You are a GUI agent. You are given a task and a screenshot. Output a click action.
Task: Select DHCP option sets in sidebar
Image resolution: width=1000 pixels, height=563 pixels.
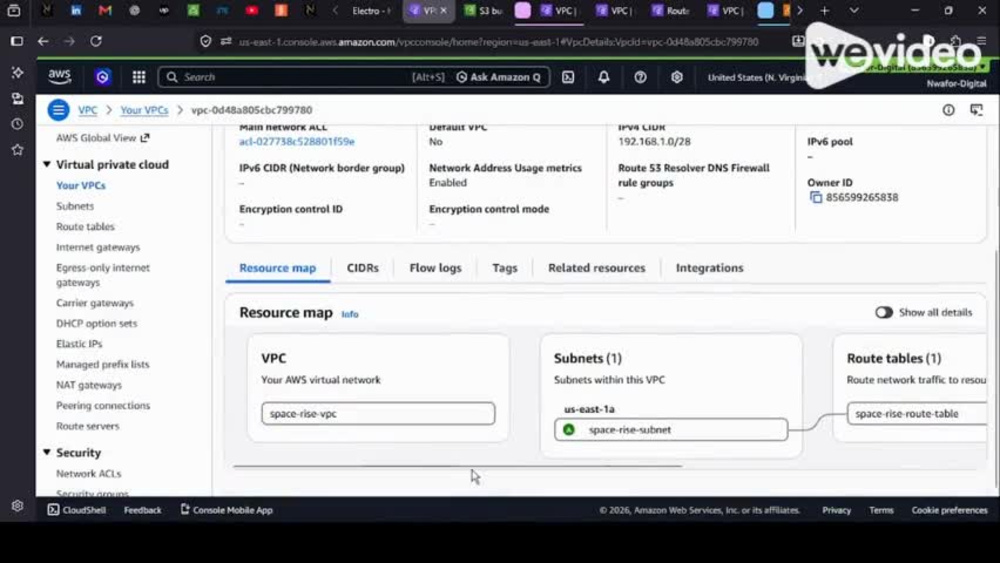(x=96, y=323)
